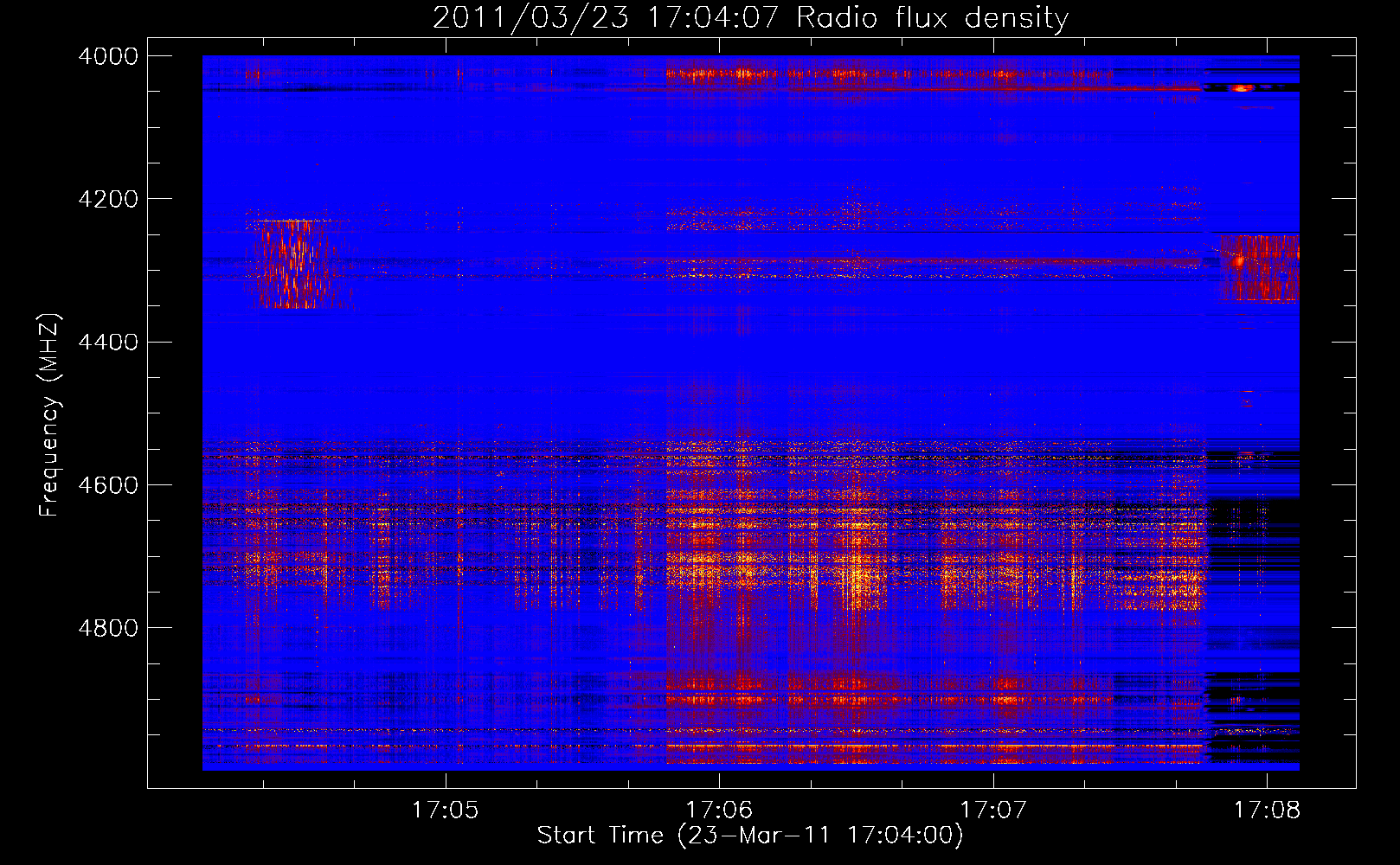Image resolution: width=1400 pixels, height=865 pixels.
Task: Click the 17:05 time axis label
Action: [445, 811]
